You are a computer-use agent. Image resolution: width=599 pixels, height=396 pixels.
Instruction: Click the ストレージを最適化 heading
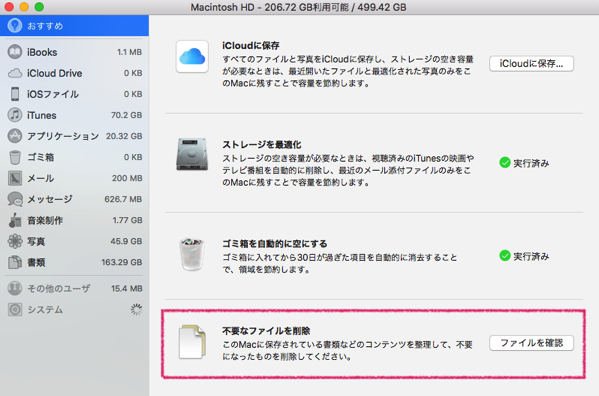point(262,145)
